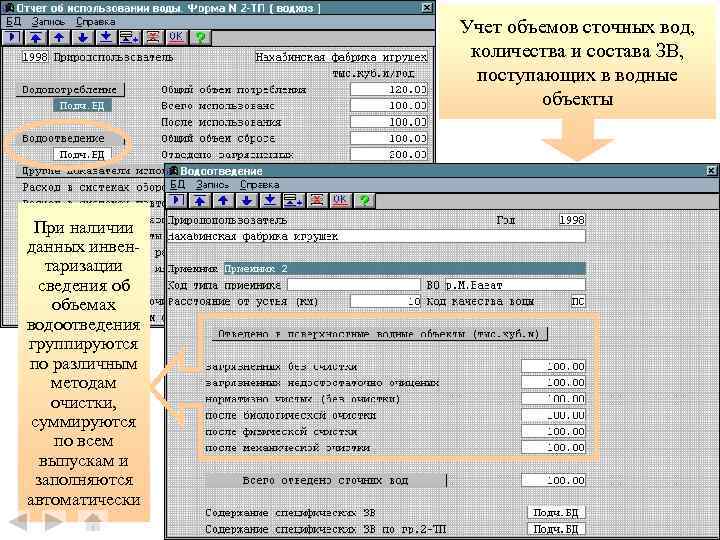This screenshot has width=720, height=540.
Task: Click value field for нормативно чистых (без очистки)
Action: [x=553, y=399]
